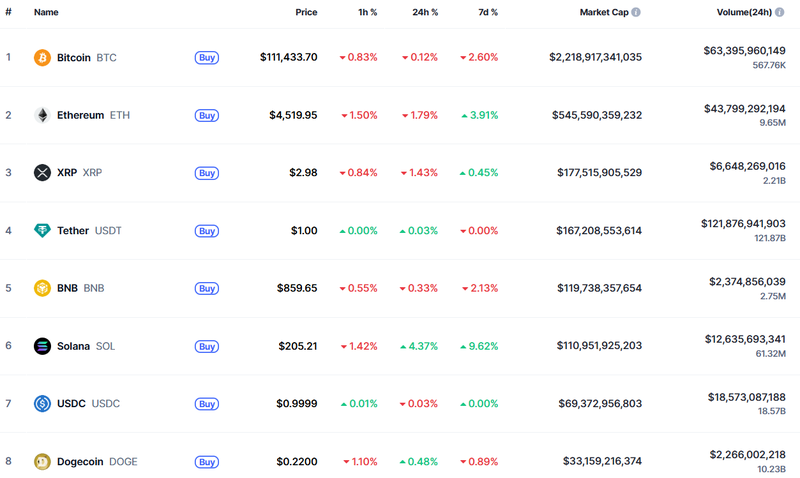
Task: Sort by the 7d % column header
Action: (x=485, y=13)
